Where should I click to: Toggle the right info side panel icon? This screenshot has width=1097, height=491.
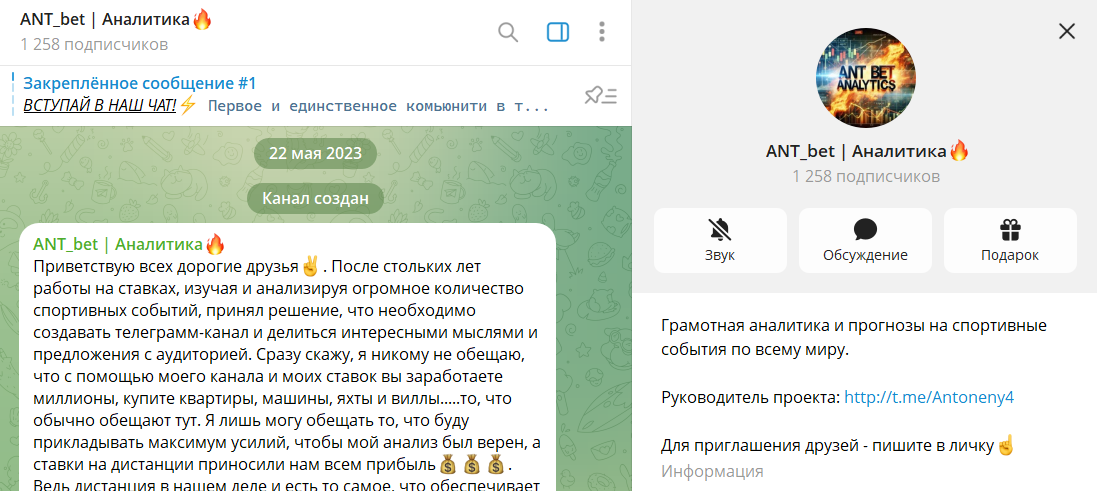coord(557,32)
